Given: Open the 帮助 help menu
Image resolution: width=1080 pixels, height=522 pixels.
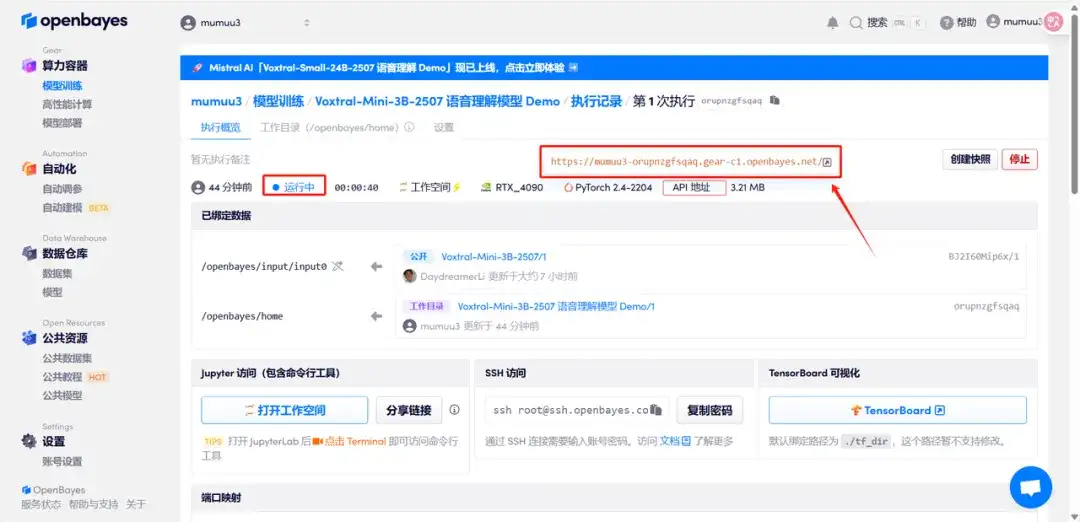Looking at the screenshot, I should [x=958, y=23].
